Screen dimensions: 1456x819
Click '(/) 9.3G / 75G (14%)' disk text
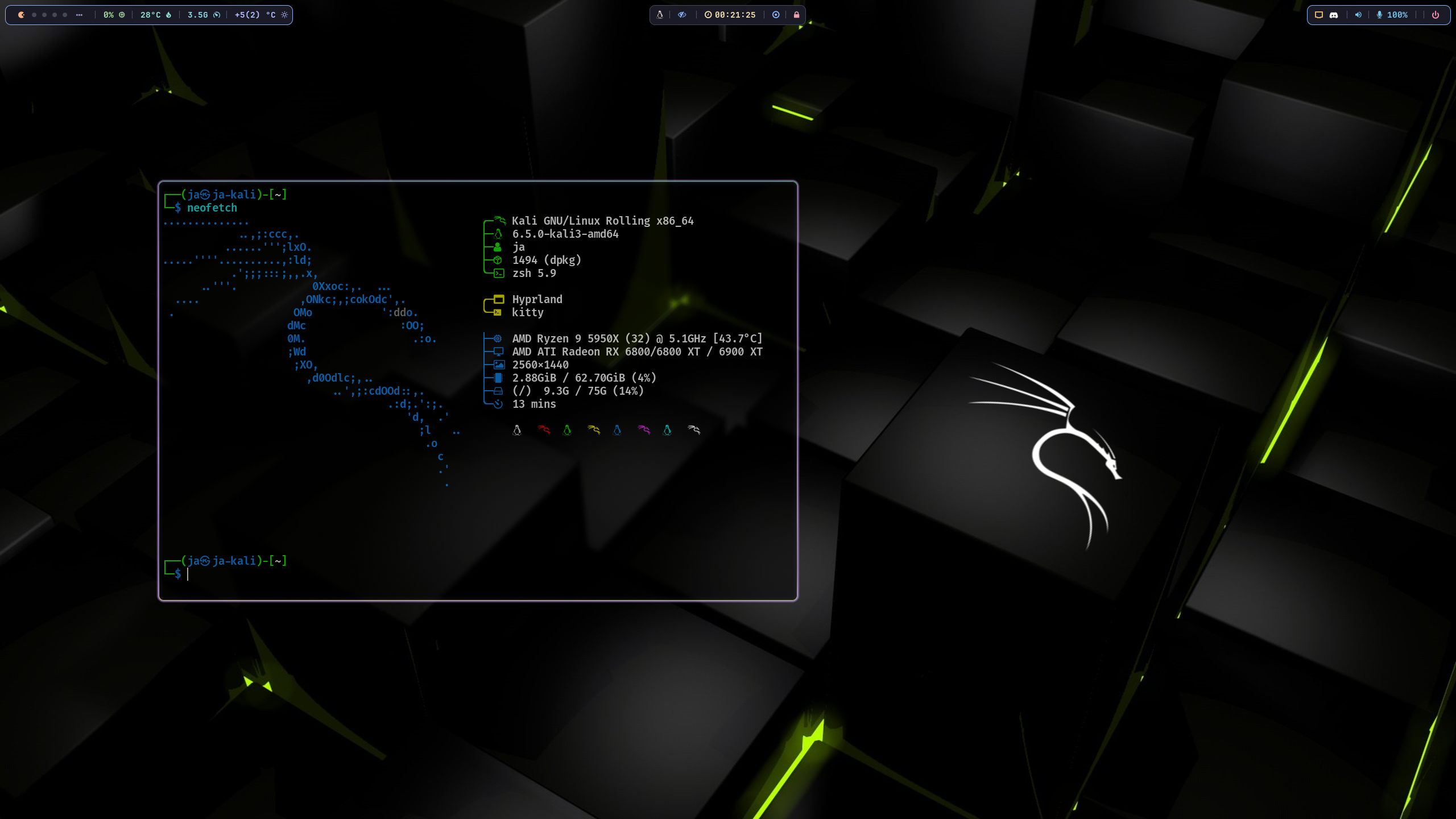click(x=578, y=391)
